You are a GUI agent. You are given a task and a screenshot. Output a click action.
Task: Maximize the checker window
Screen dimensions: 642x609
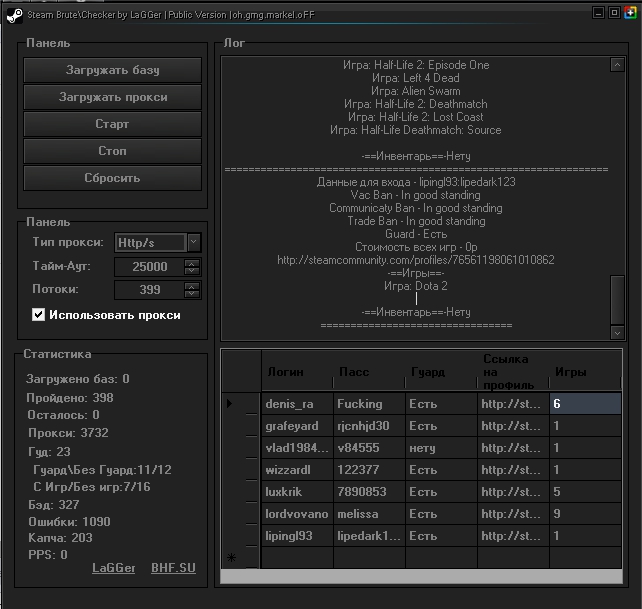(x=614, y=13)
